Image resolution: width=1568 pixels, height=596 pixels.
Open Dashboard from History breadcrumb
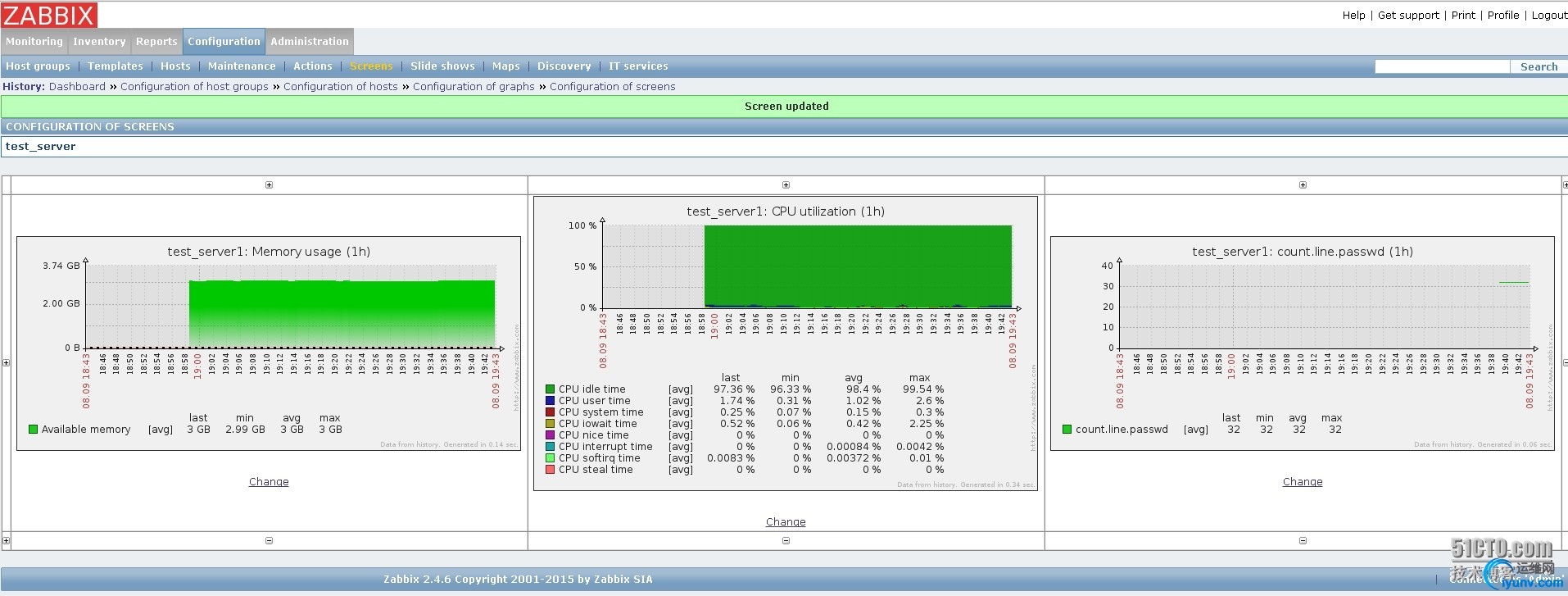[x=77, y=86]
